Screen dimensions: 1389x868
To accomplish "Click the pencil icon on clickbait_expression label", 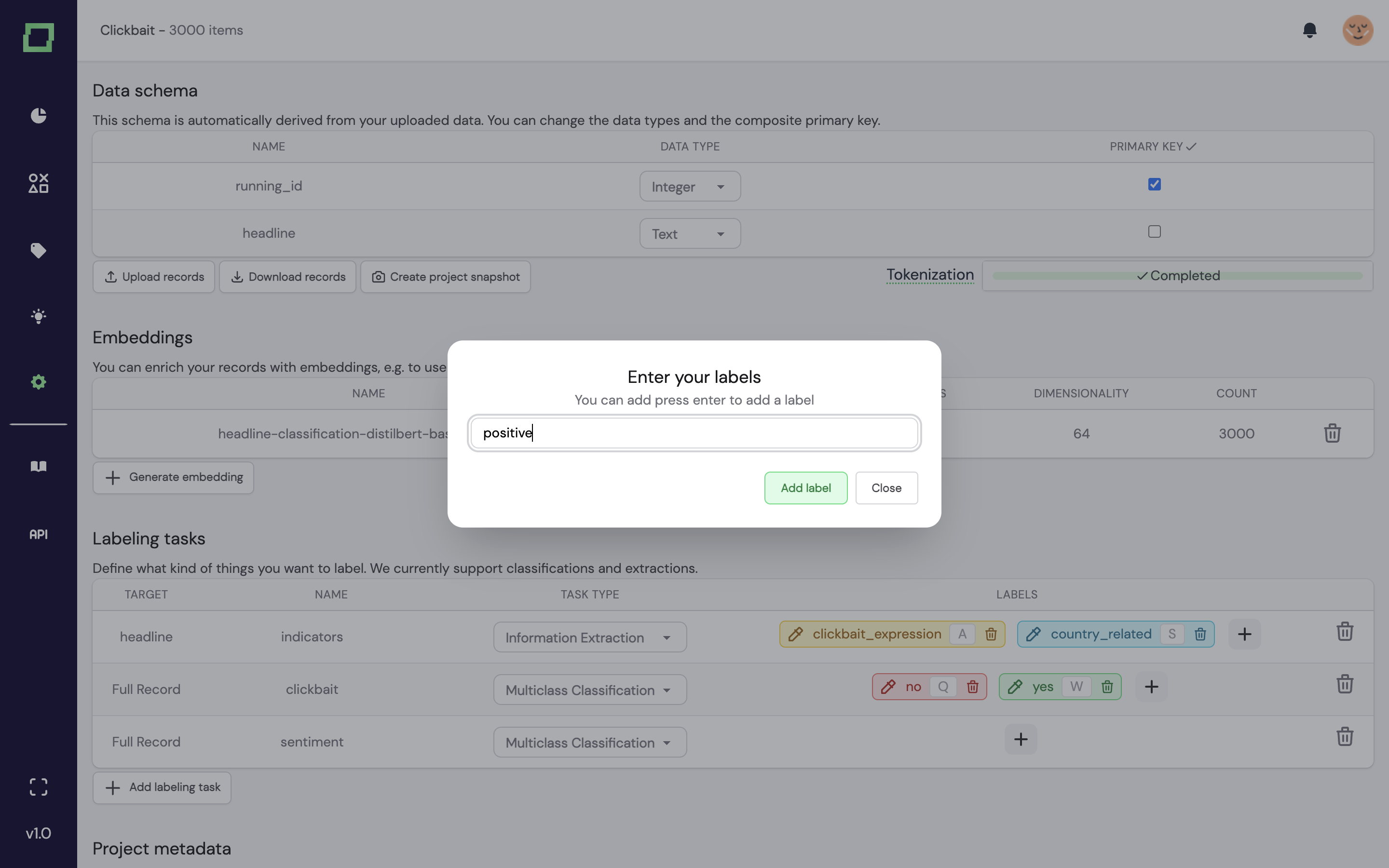I will coord(795,634).
